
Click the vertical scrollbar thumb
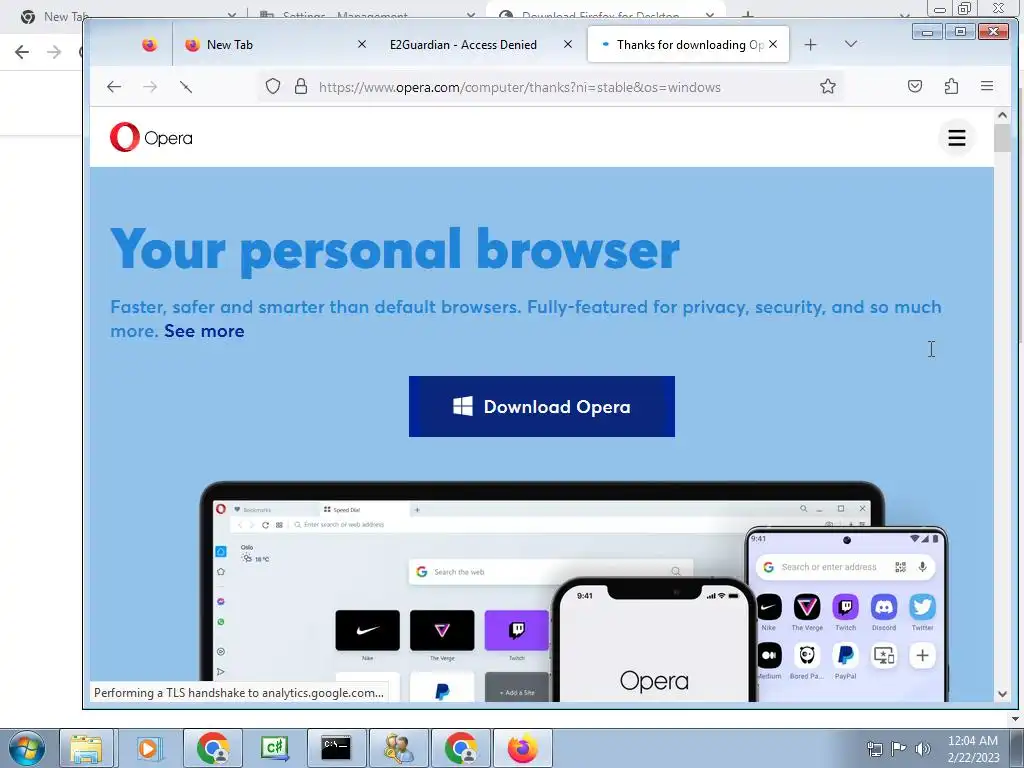(x=1002, y=138)
